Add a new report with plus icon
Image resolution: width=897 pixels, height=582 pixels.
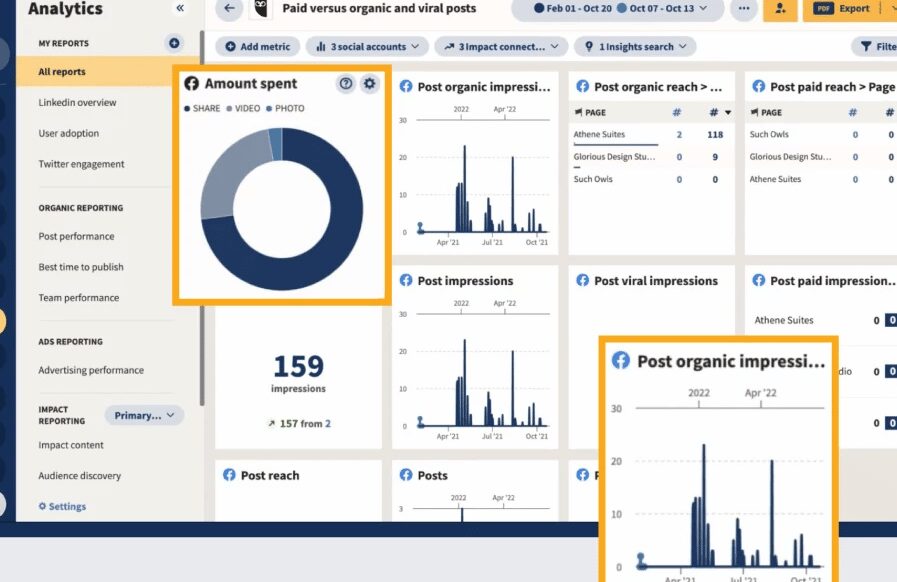coord(174,43)
